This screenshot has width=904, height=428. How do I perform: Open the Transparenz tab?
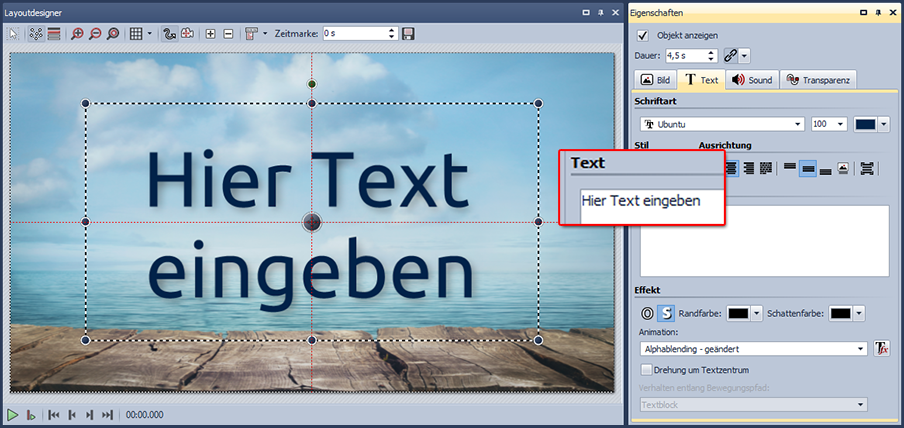pos(818,80)
